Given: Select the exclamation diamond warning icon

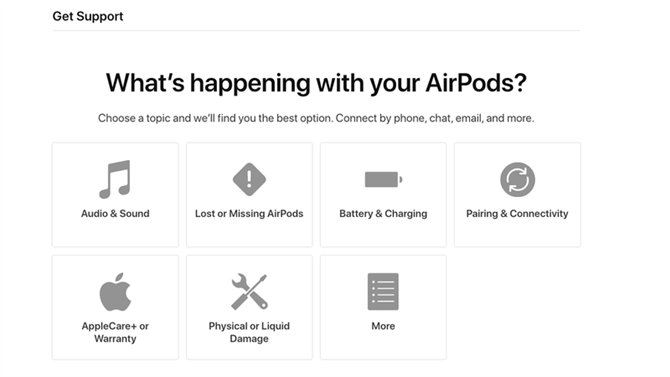Looking at the screenshot, I should 249,180.
